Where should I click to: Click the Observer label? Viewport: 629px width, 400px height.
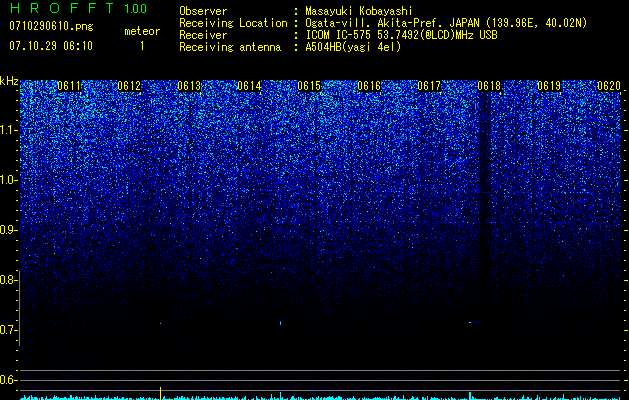[x=203, y=11]
